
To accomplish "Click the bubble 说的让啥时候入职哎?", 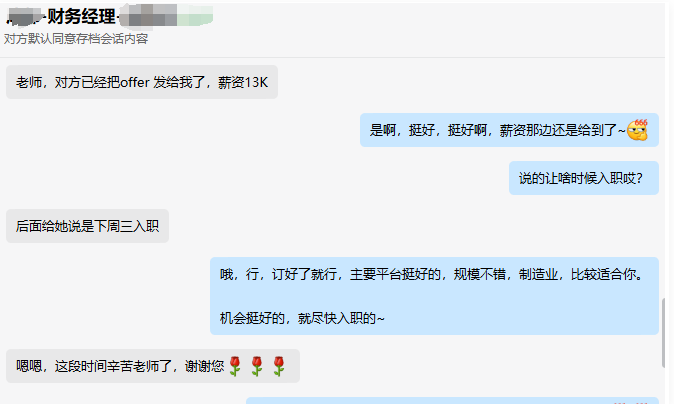I will click(584, 178).
